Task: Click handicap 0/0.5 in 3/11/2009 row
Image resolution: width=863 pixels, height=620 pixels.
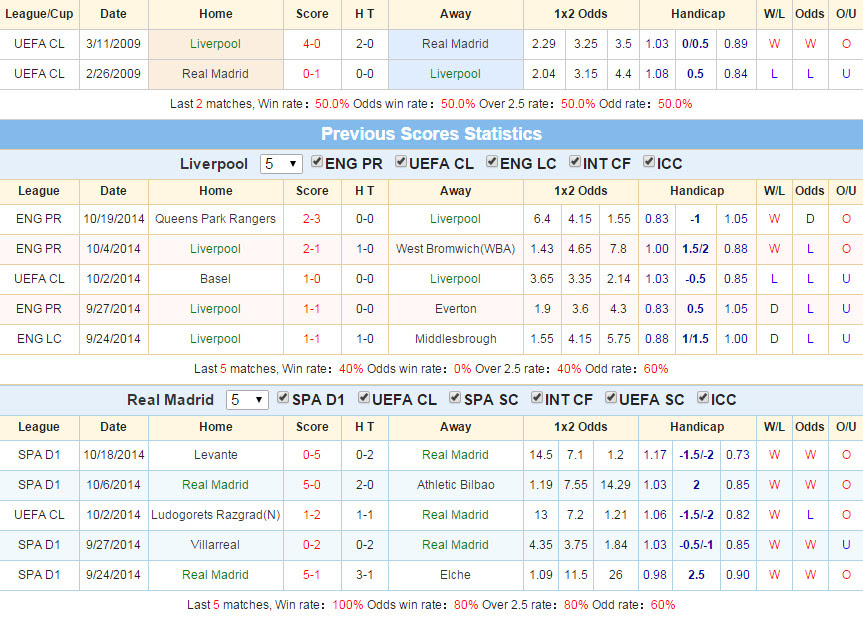Action: point(695,44)
